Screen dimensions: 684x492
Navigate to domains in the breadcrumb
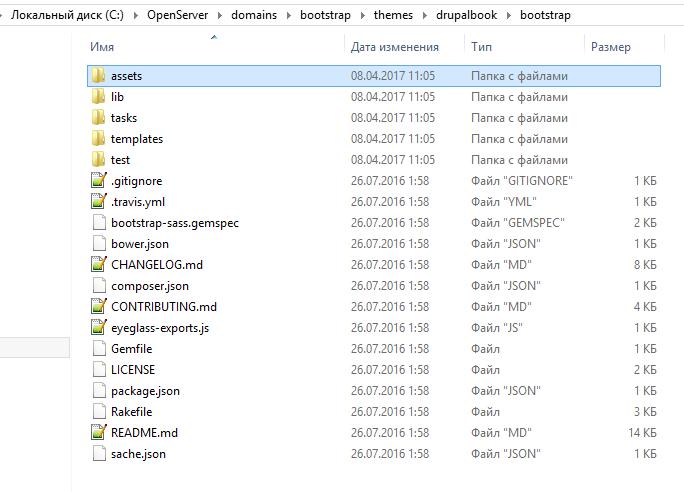pyautogui.click(x=254, y=15)
